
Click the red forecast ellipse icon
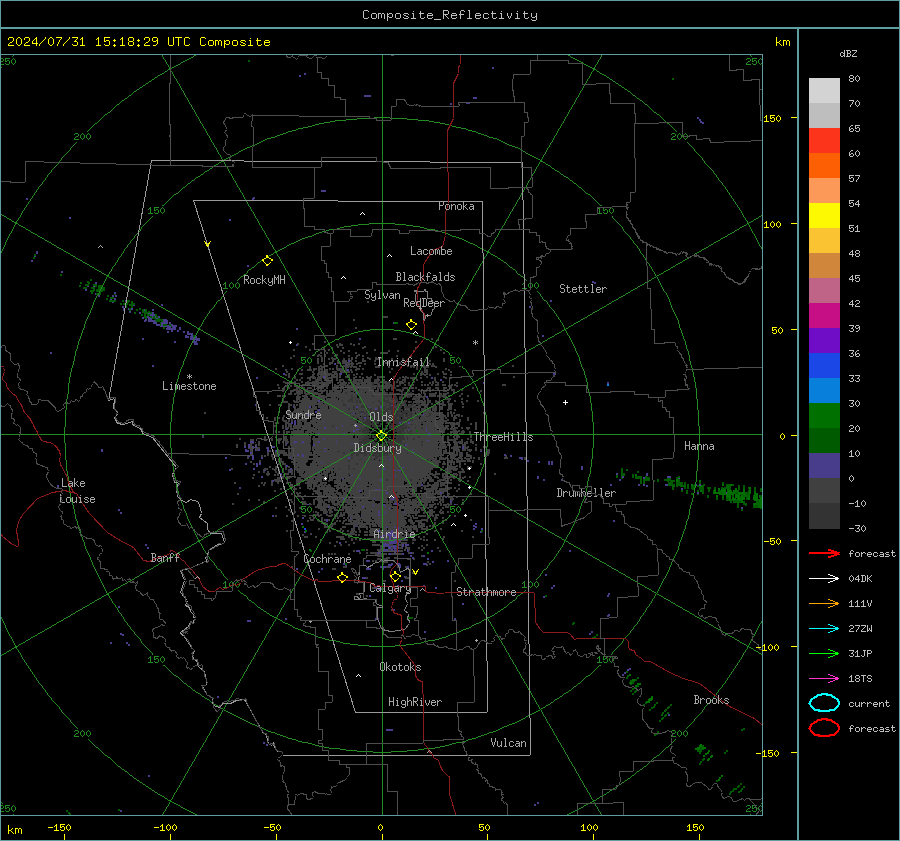[x=824, y=728]
